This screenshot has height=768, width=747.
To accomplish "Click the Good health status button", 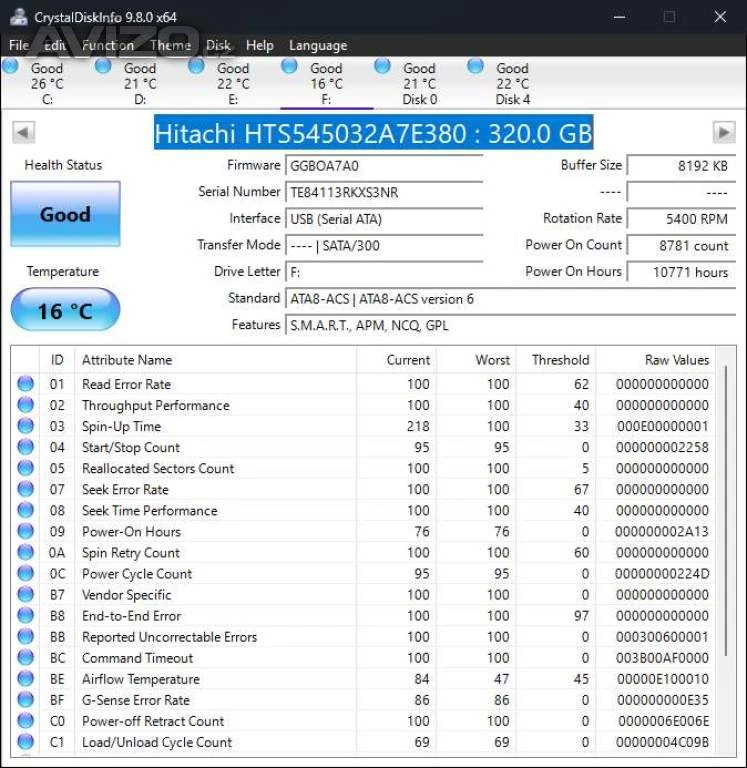I will pyautogui.click(x=65, y=214).
